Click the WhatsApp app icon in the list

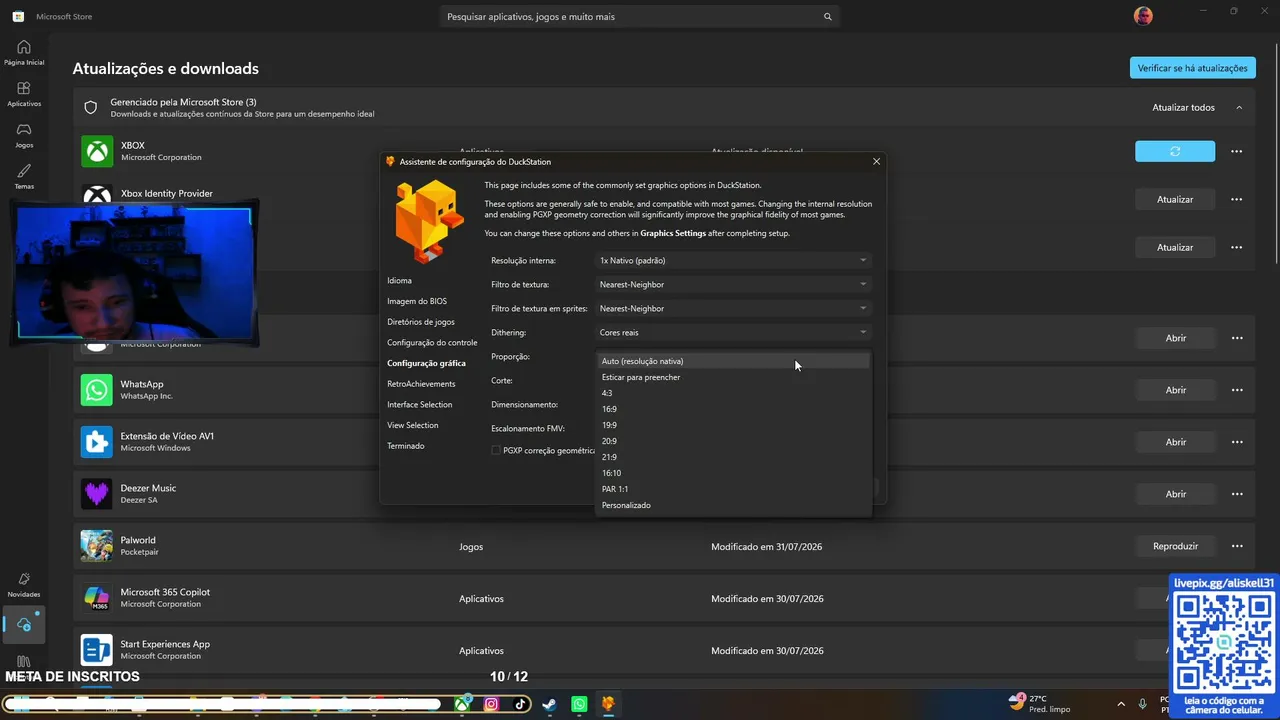pos(97,390)
